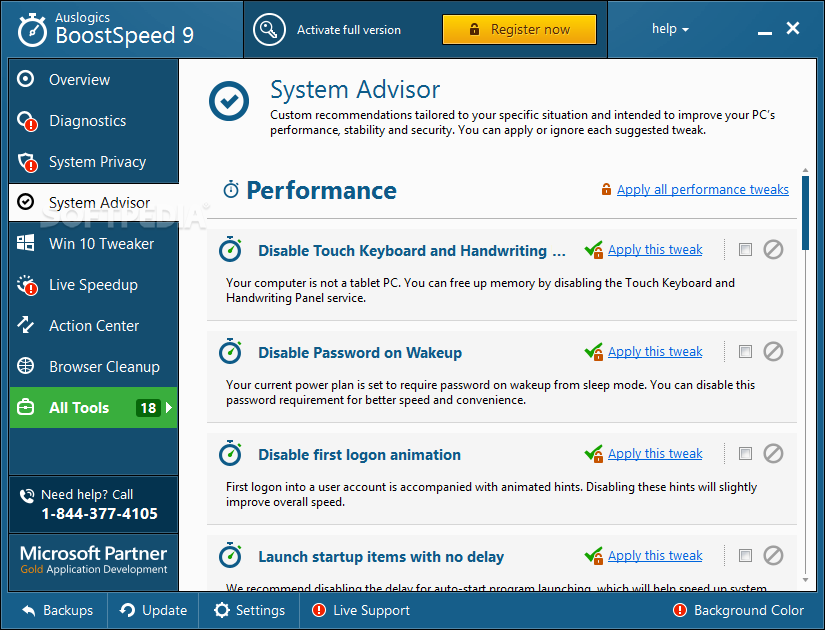
Task: Click the scrollbar down arrow
Action: coord(806,580)
